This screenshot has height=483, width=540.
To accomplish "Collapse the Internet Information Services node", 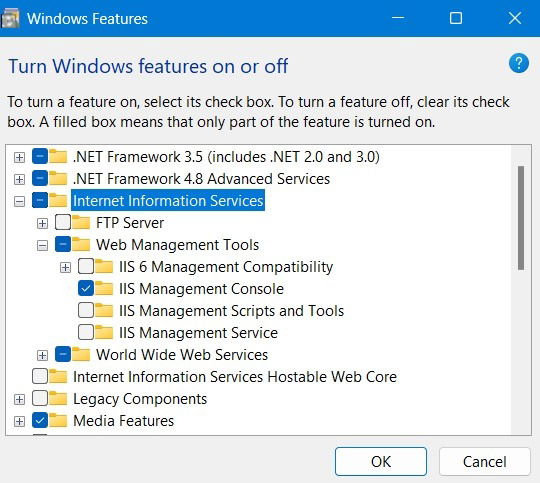I will 19,201.
